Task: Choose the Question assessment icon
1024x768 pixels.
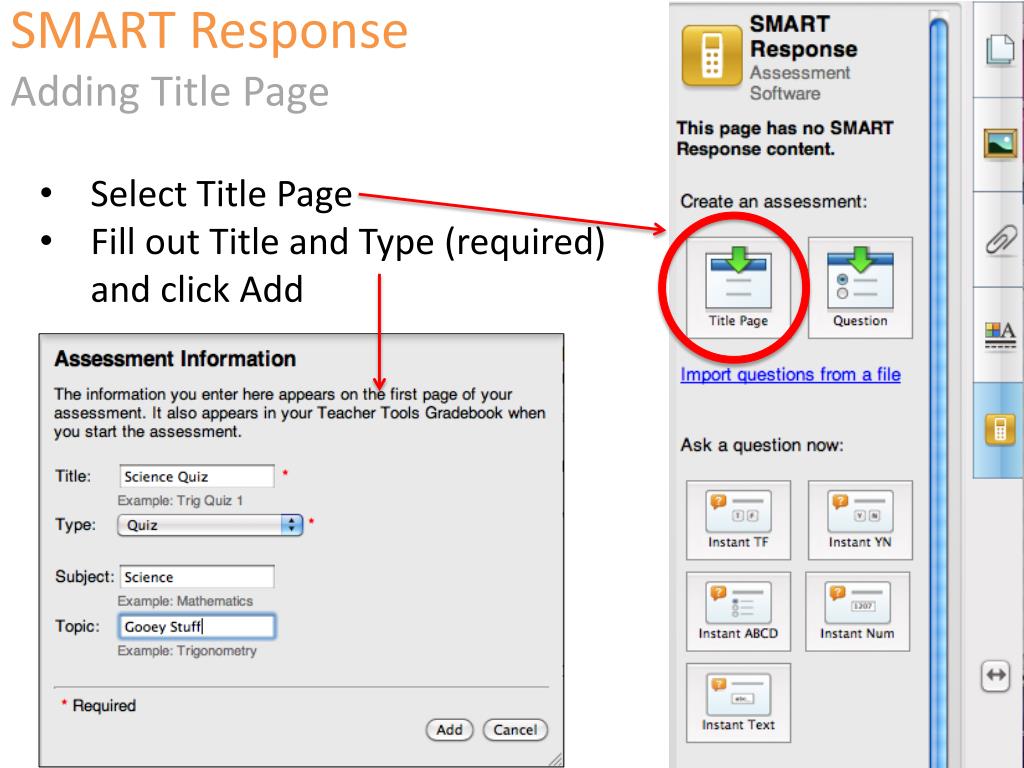Action: tap(860, 288)
